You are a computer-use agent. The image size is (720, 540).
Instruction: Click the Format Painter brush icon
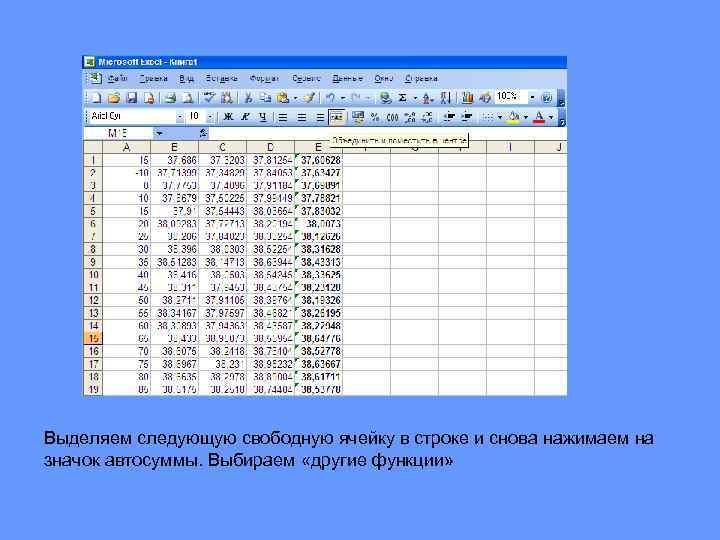point(309,97)
